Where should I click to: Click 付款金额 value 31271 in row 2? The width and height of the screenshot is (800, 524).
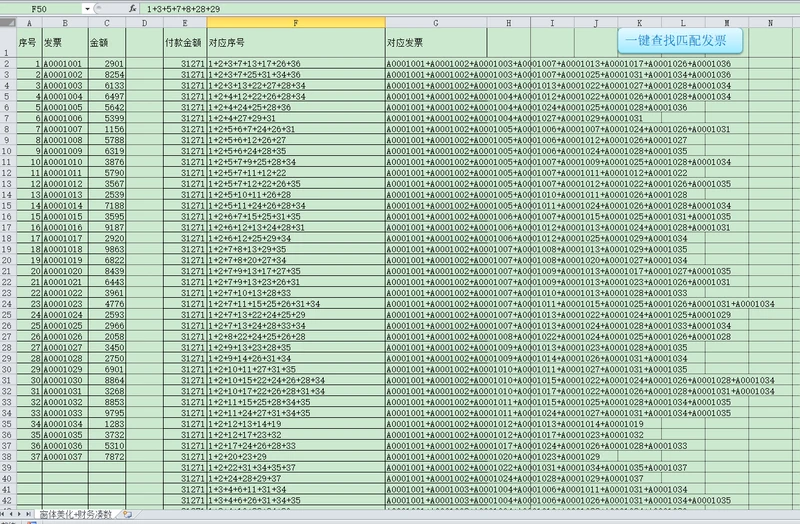185,64
